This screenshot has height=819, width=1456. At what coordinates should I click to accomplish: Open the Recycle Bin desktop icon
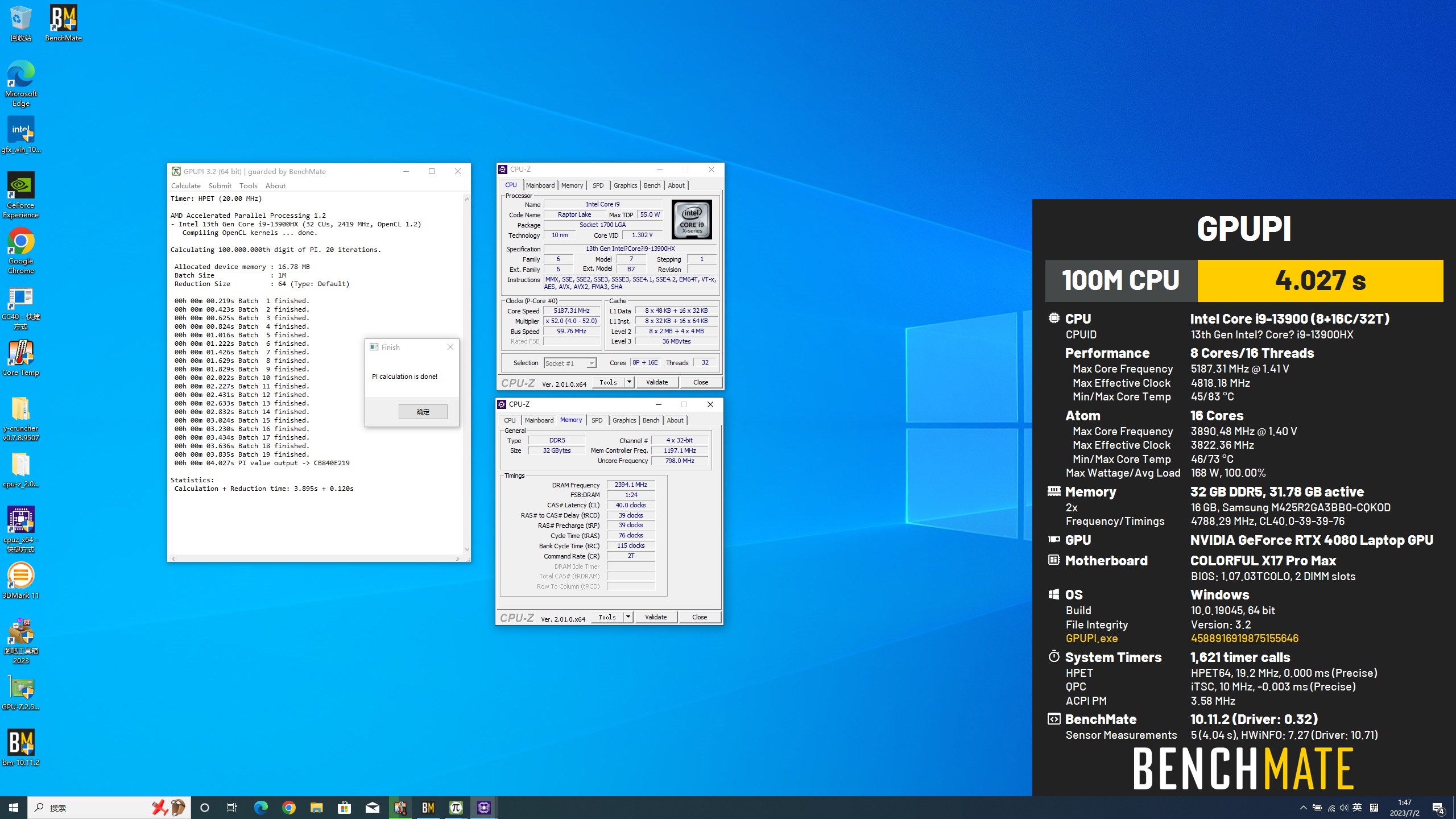(x=20, y=23)
